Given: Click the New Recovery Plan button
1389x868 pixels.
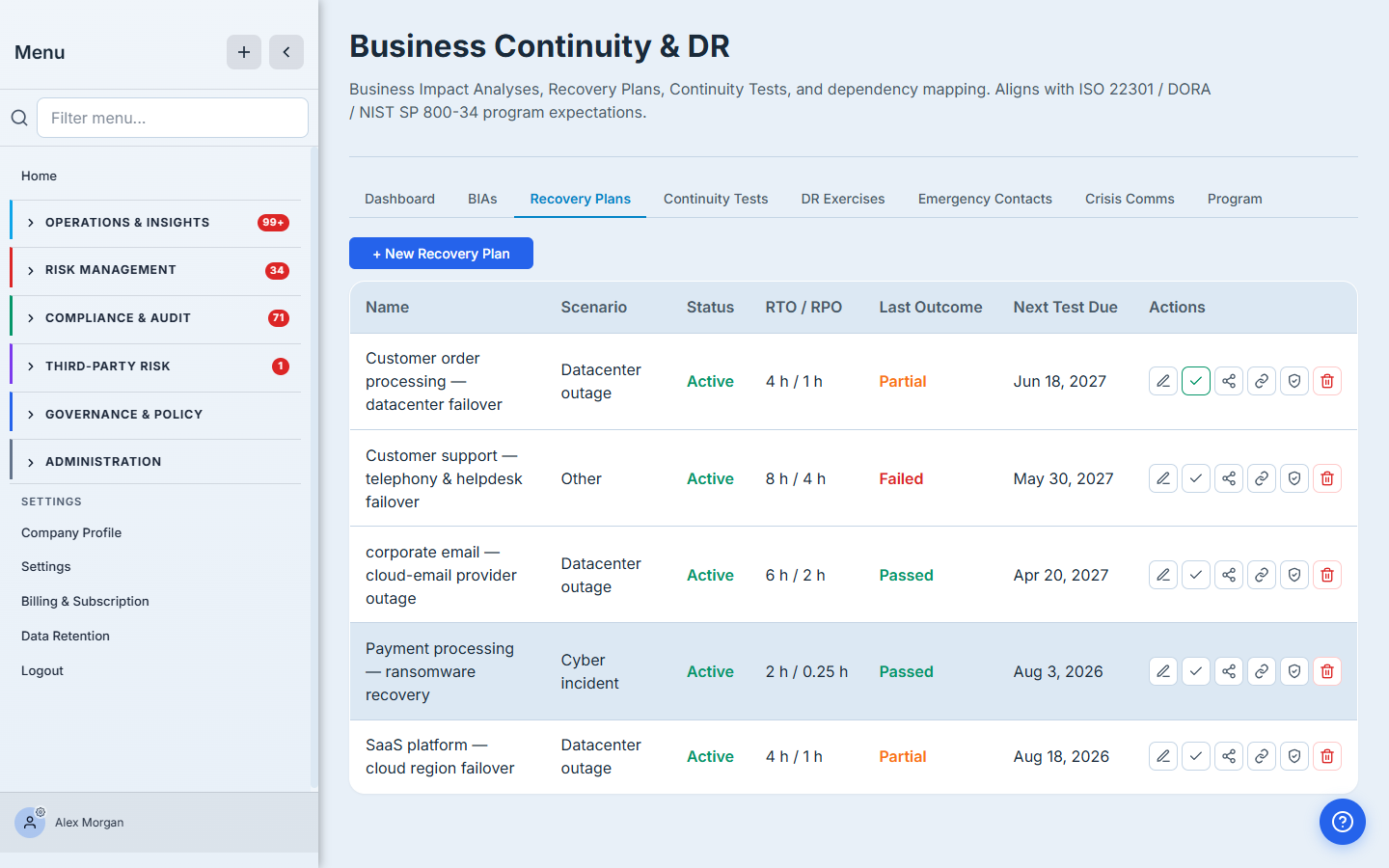Looking at the screenshot, I should [x=441, y=254].
